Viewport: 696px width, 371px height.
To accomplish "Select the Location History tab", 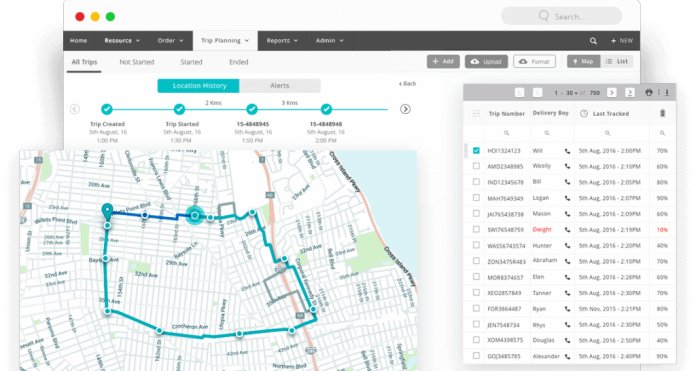I will pos(198,86).
